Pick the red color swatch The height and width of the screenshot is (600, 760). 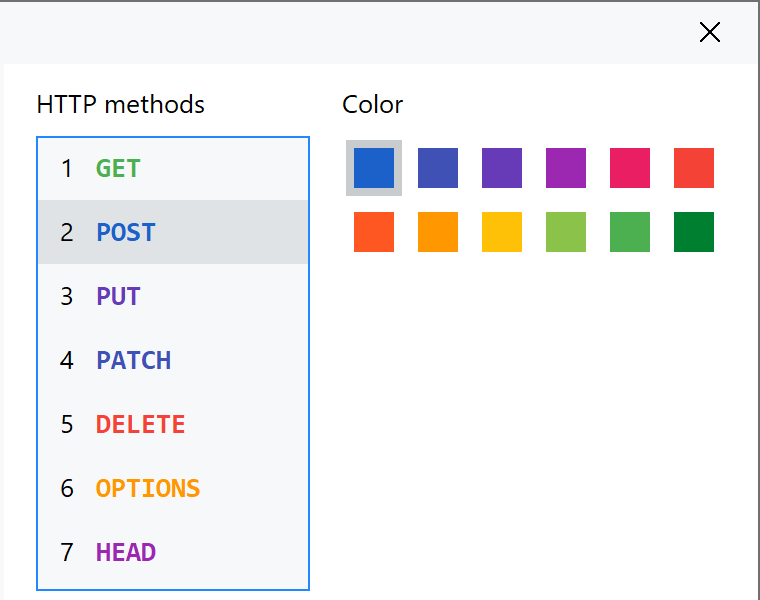[x=694, y=168]
